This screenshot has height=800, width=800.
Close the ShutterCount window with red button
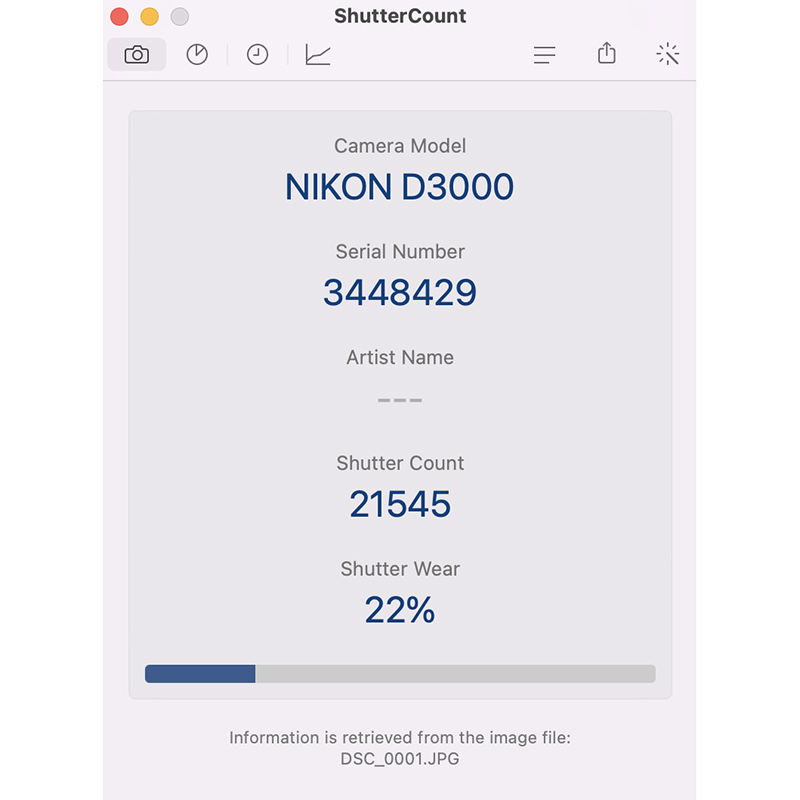point(119,16)
